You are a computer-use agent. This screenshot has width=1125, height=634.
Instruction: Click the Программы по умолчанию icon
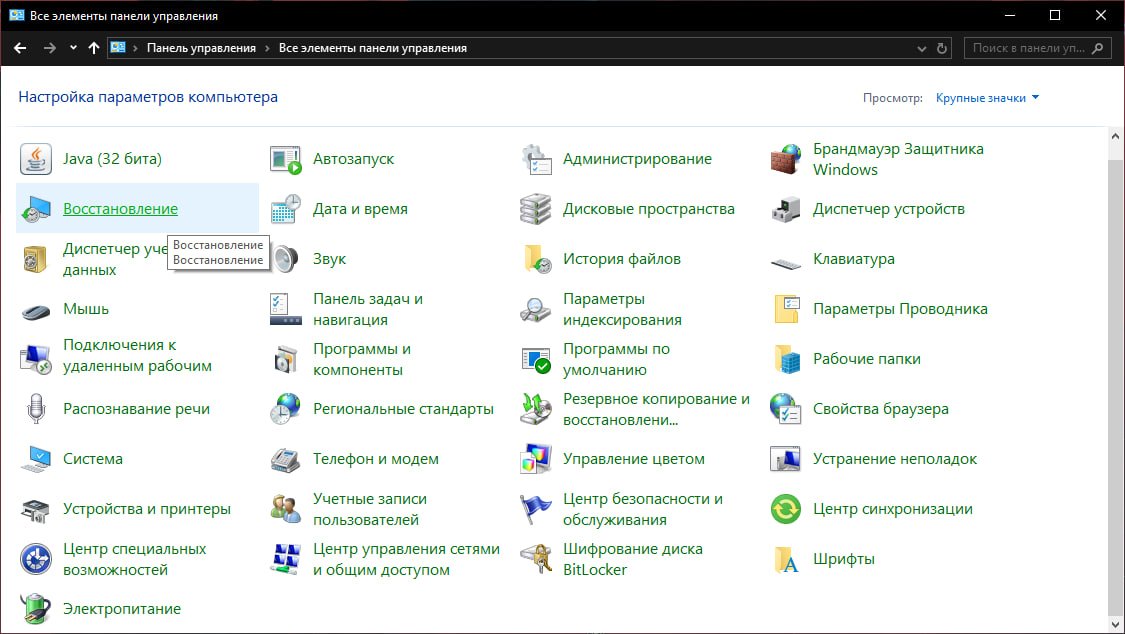click(536, 359)
